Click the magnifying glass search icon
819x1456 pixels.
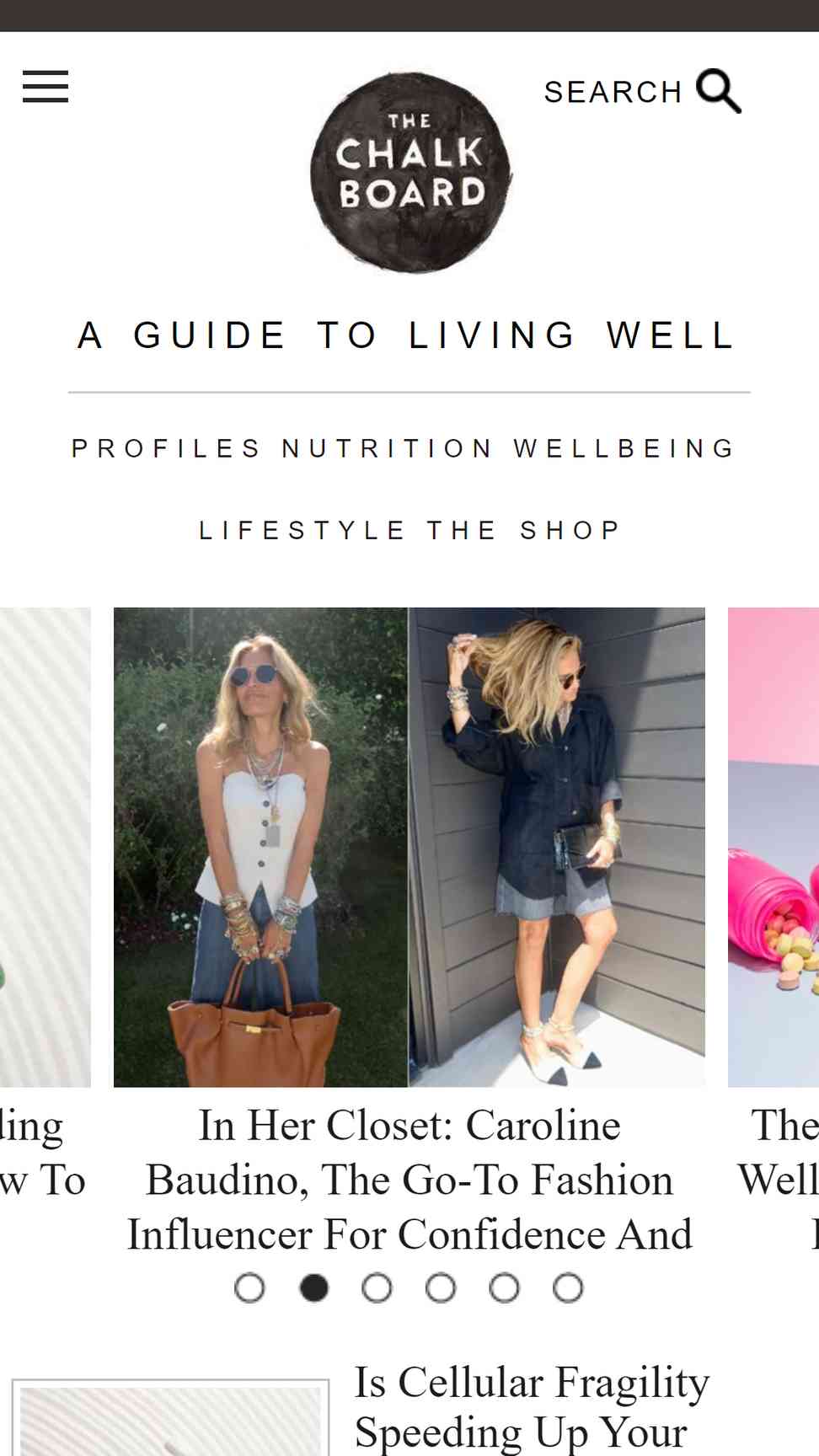[719, 91]
